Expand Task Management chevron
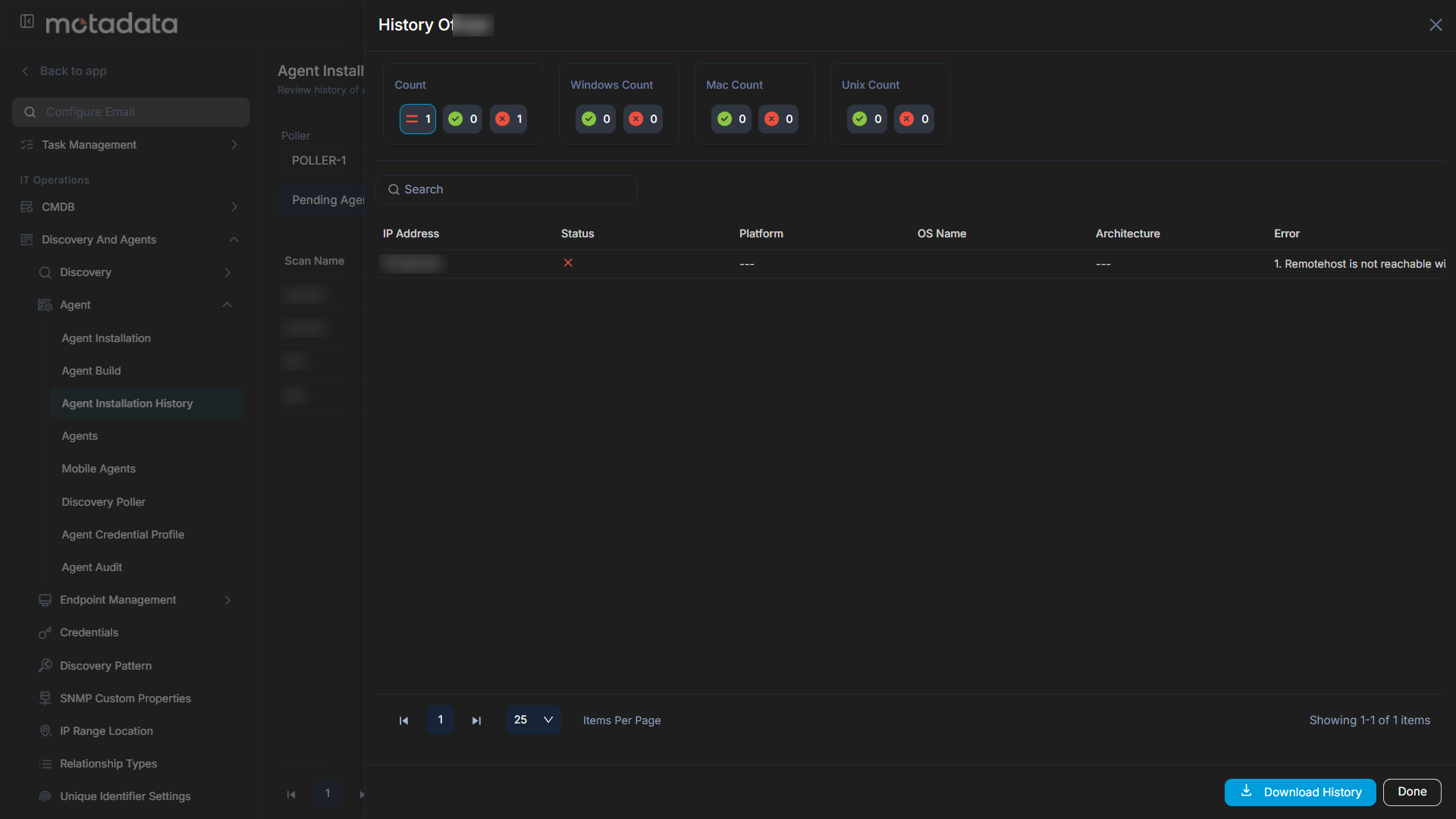 pos(234,145)
